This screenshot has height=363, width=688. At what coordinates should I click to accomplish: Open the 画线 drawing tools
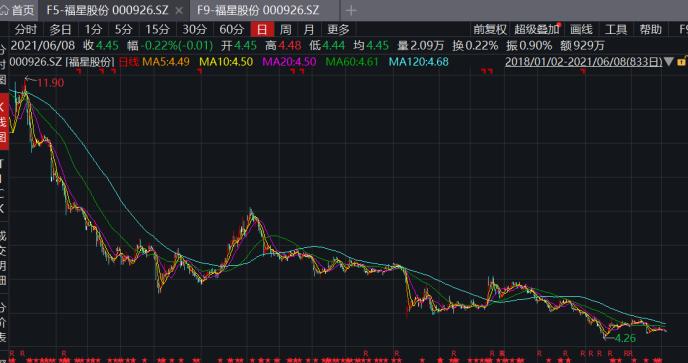[x=581, y=29]
